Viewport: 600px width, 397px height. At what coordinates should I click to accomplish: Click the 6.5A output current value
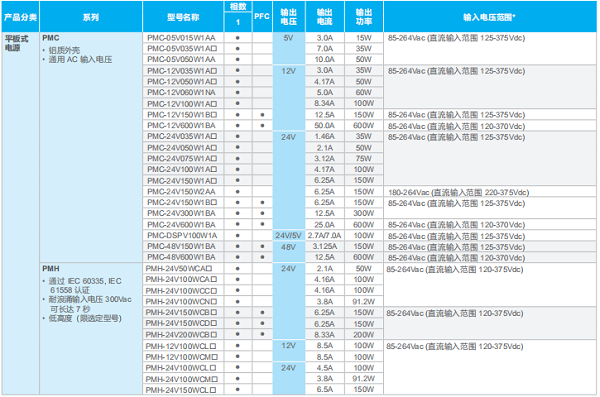coord(324,390)
